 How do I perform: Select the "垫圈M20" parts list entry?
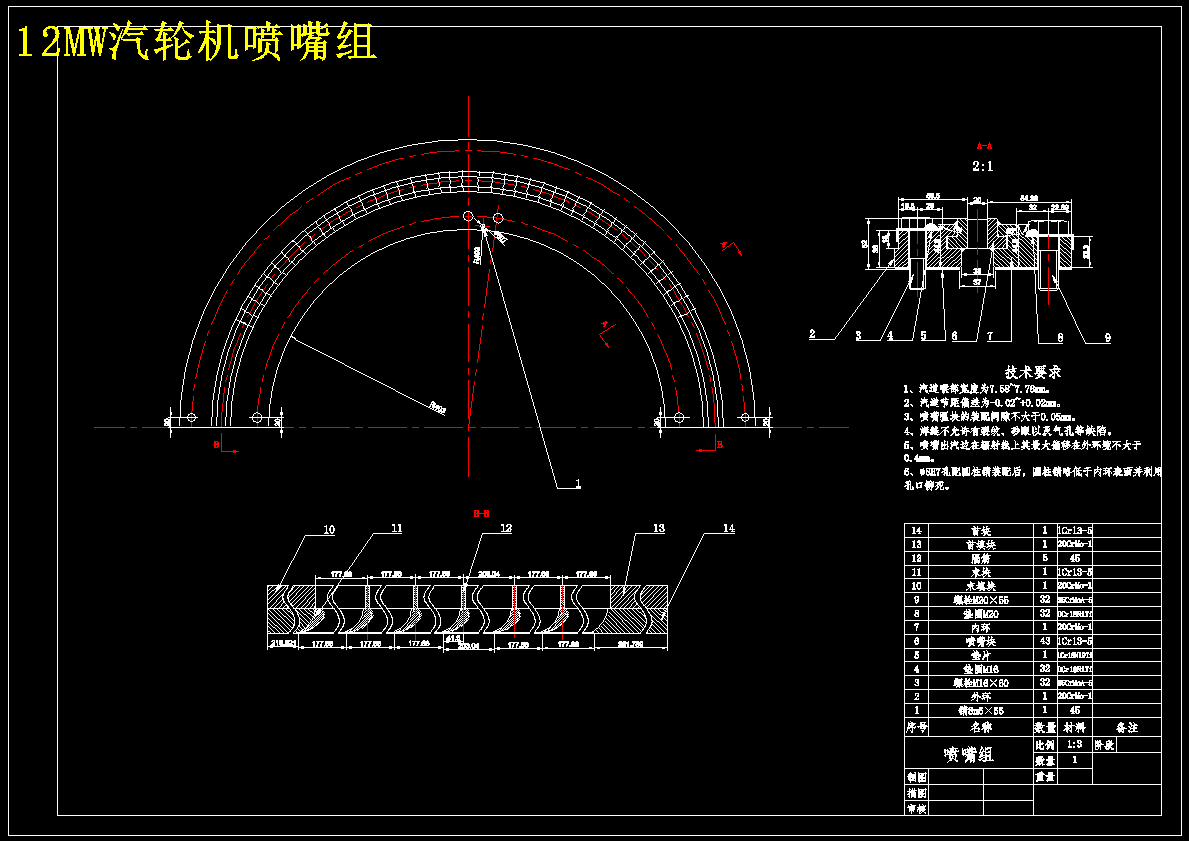pos(980,613)
